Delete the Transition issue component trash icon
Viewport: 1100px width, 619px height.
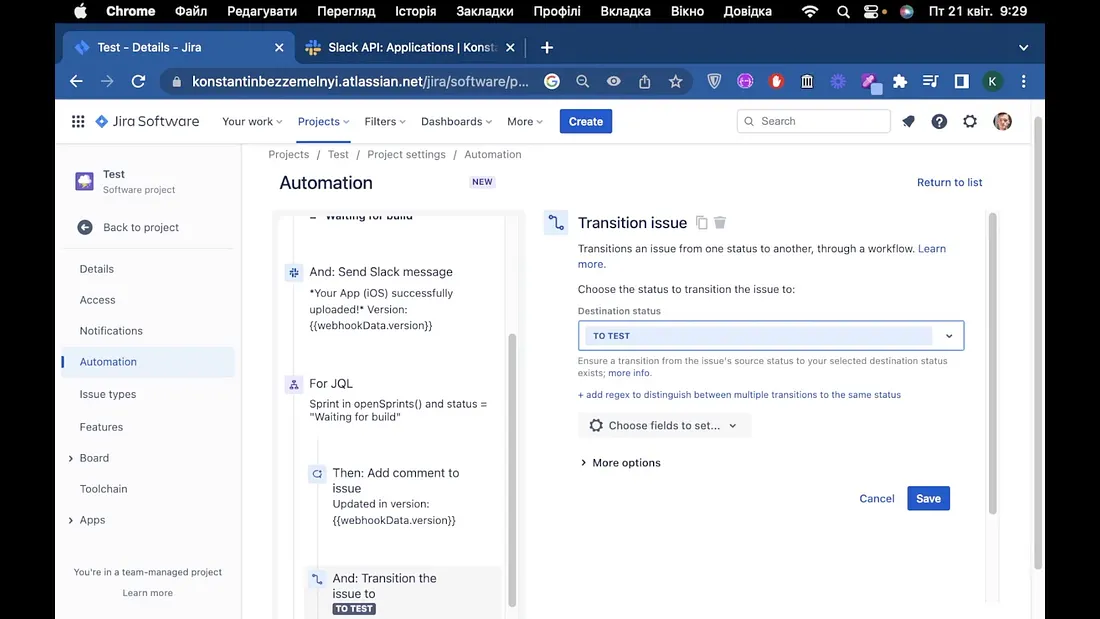point(720,222)
